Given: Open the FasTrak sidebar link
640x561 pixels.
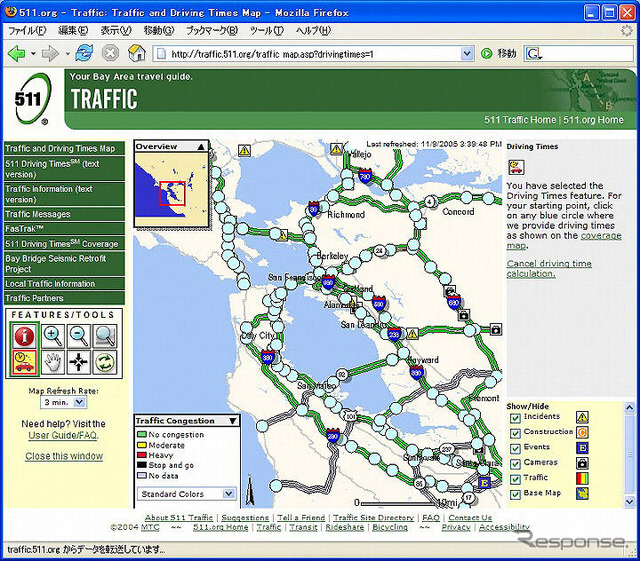Looking at the screenshot, I should [64, 229].
